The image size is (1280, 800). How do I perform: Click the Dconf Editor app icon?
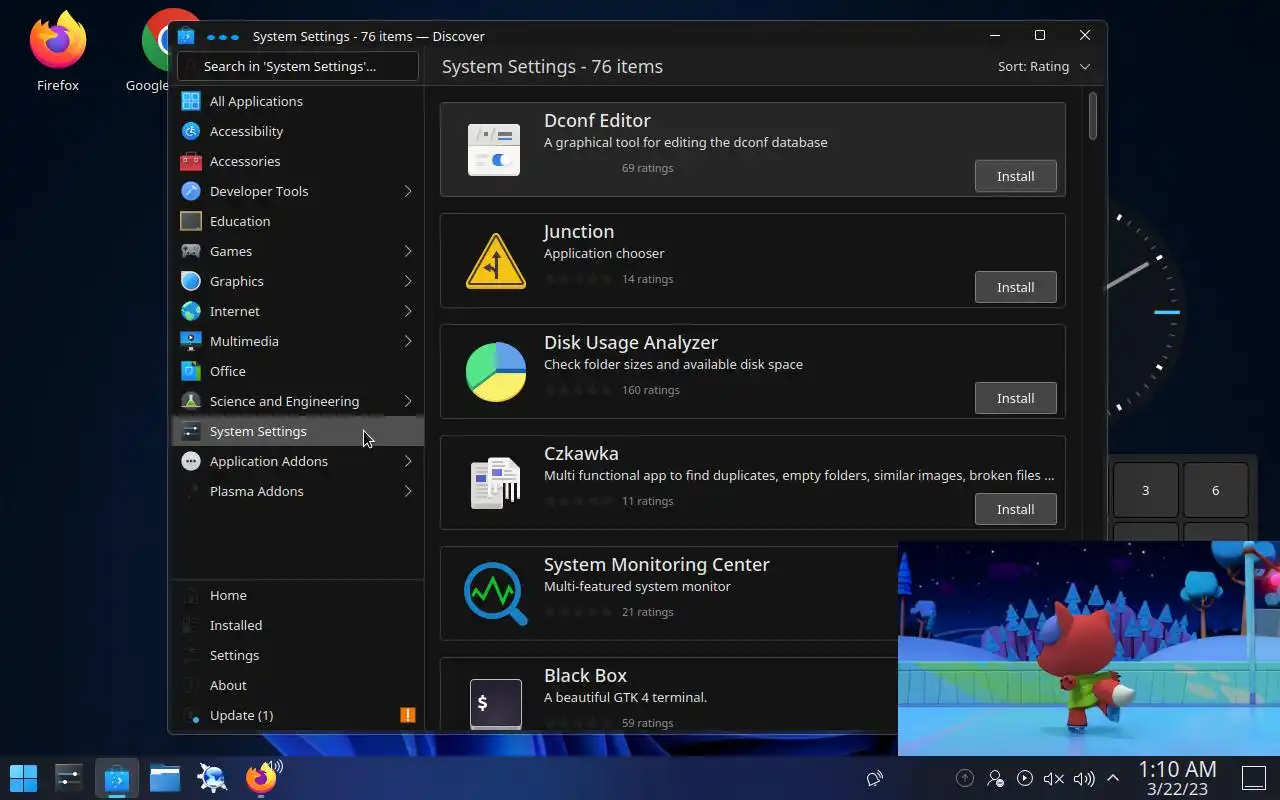(494, 149)
